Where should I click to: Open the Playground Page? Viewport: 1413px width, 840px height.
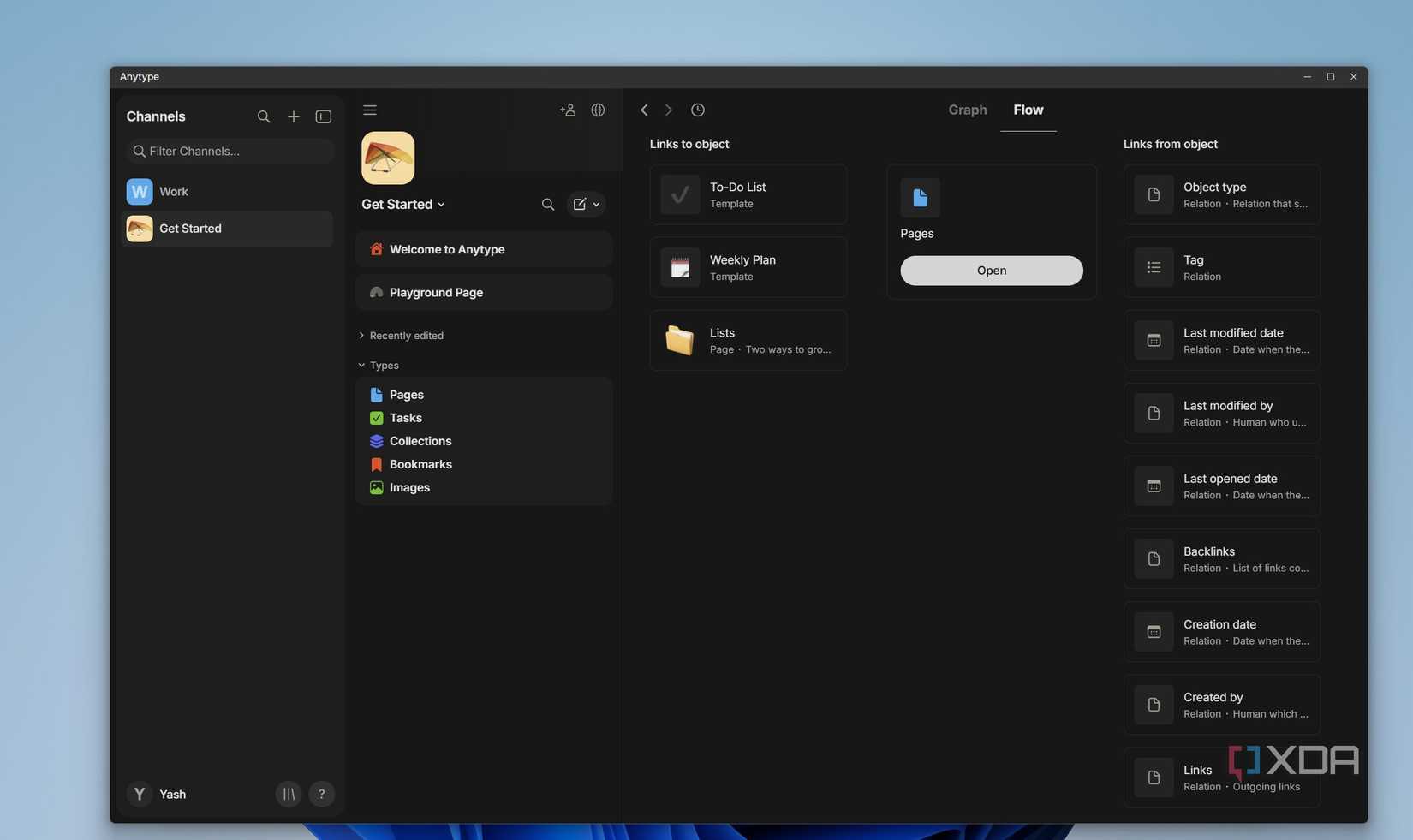coord(484,292)
